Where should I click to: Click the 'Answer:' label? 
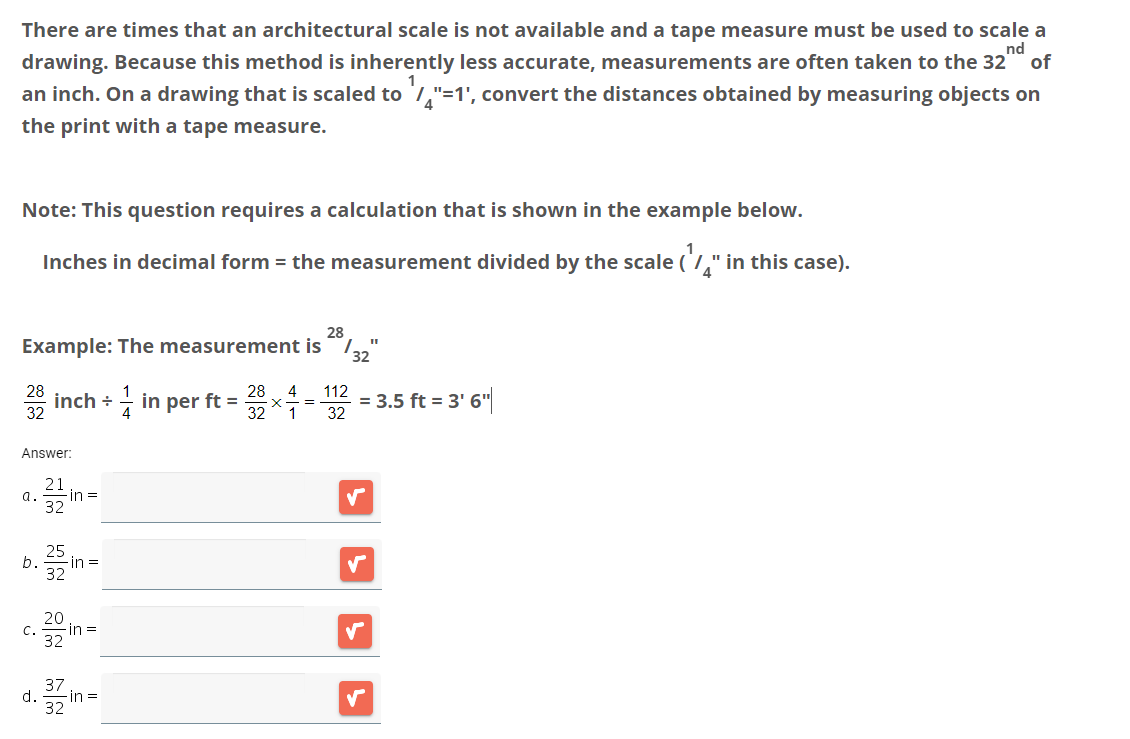(x=47, y=453)
